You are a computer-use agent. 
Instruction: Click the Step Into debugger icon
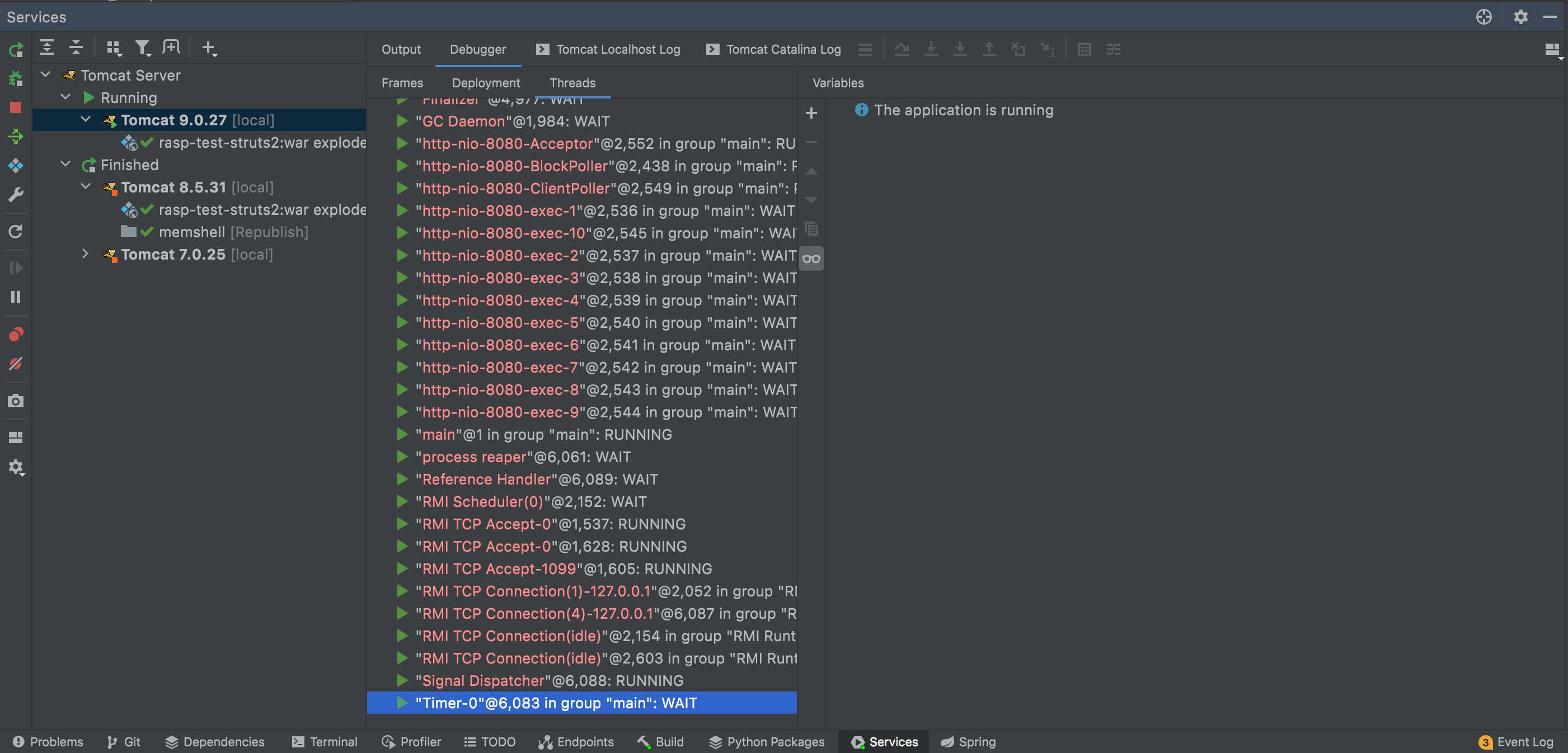(x=931, y=49)
